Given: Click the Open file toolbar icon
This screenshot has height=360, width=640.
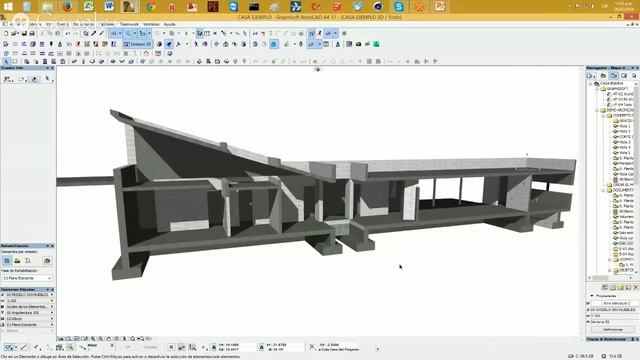Looking at the screenshot, I should [14, 33].
